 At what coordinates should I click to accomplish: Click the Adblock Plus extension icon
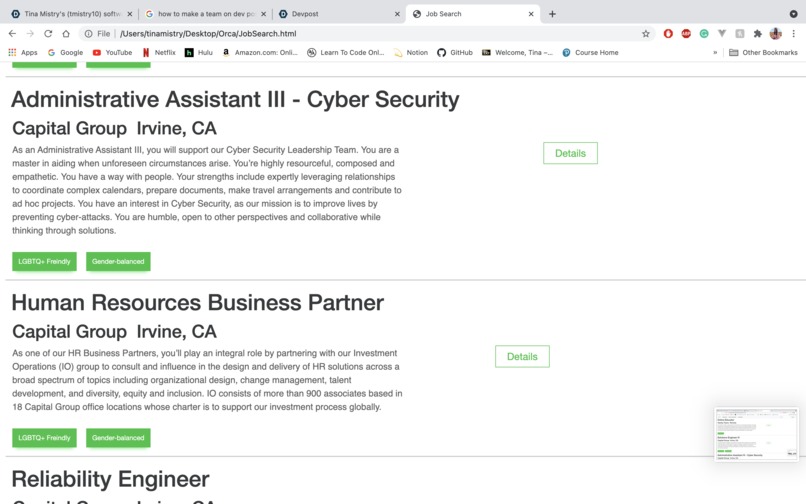coord(686,33)
